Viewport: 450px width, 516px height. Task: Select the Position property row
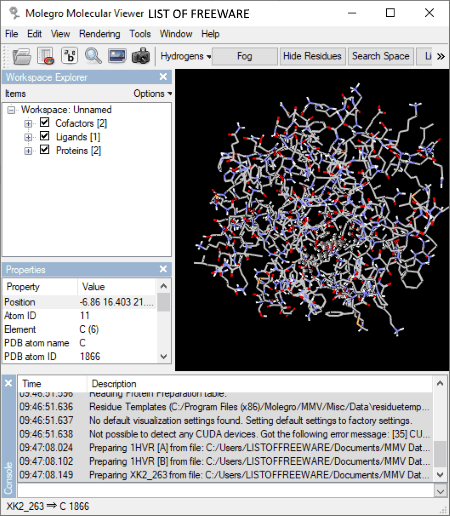tap(80, 302)
